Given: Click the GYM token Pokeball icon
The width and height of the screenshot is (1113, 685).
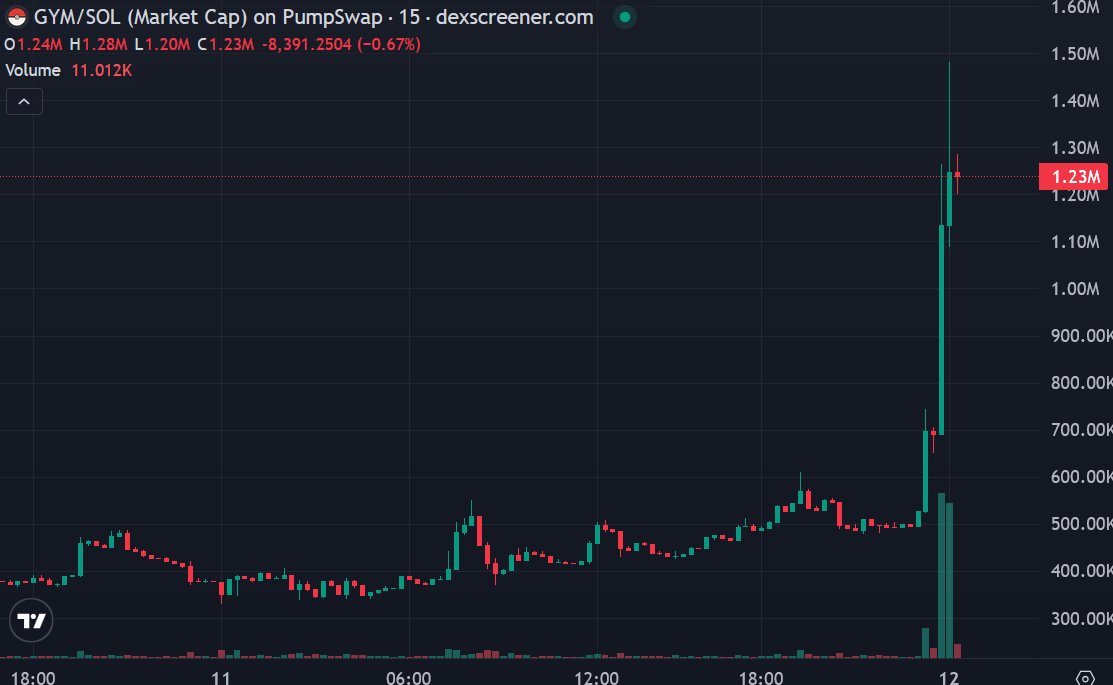Looking at the screenshot, I should pyautogui.click(x=16, y=17).
